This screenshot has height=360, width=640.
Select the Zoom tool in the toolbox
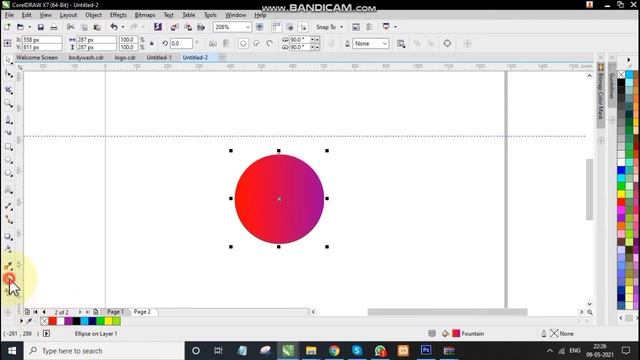coord(8,104)
